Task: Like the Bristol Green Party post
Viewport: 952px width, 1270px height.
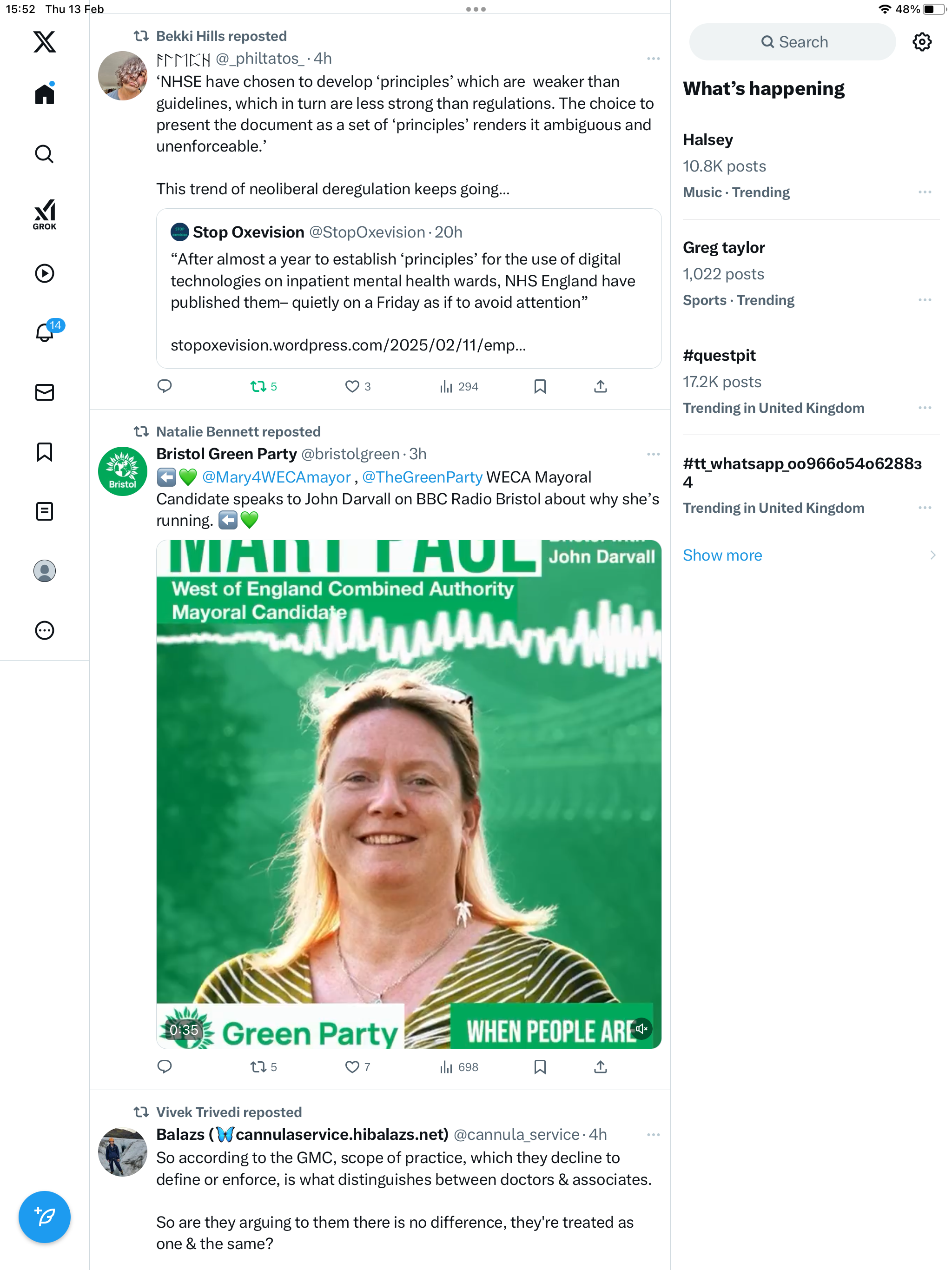Action: (358, 1067)
